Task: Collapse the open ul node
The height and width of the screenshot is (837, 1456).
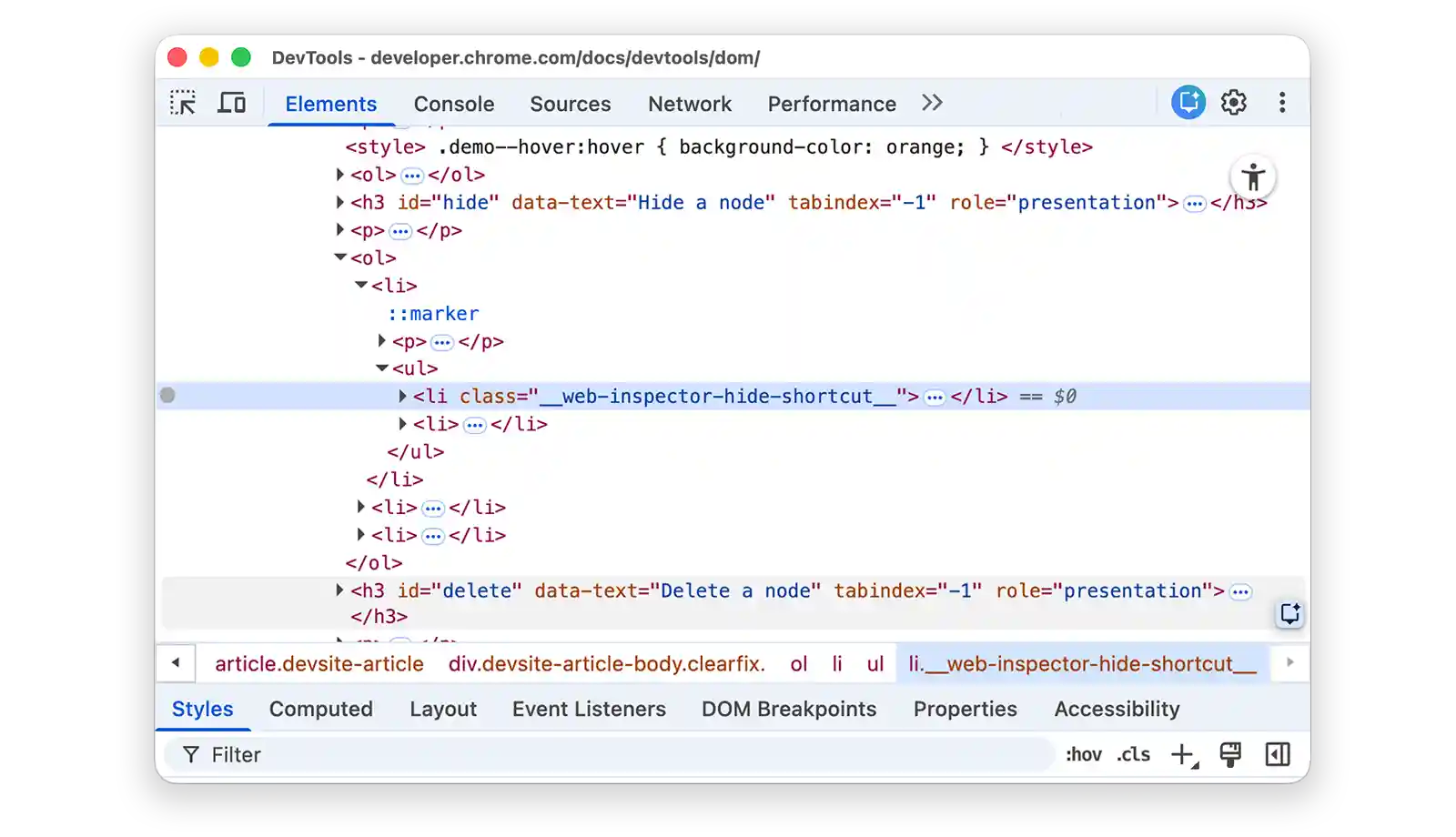Action: pos(382,368)
